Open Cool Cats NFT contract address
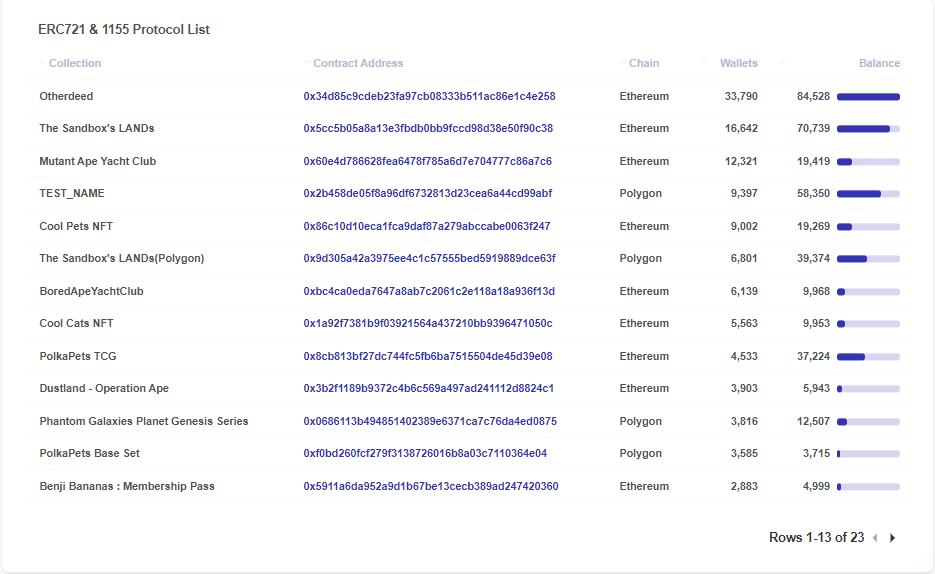Image resolution: width=935 pixels, height=574 pixels. pyautogui.click(x=428, y=323)
